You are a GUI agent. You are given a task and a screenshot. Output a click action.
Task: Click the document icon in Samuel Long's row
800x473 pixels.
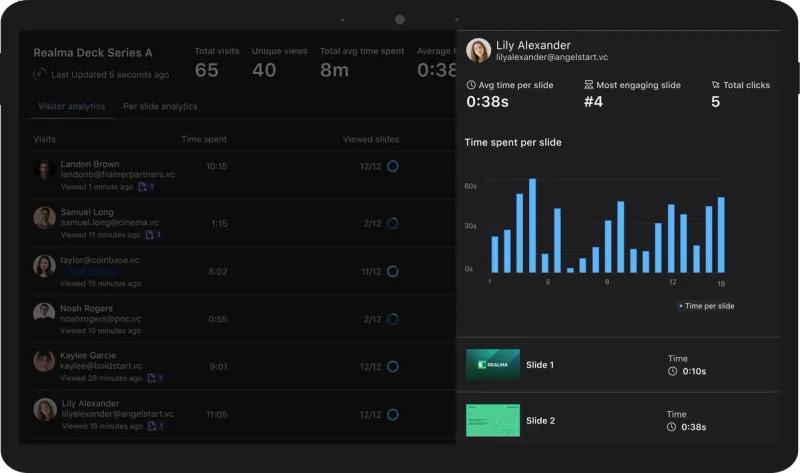click(x=149, y=235)
